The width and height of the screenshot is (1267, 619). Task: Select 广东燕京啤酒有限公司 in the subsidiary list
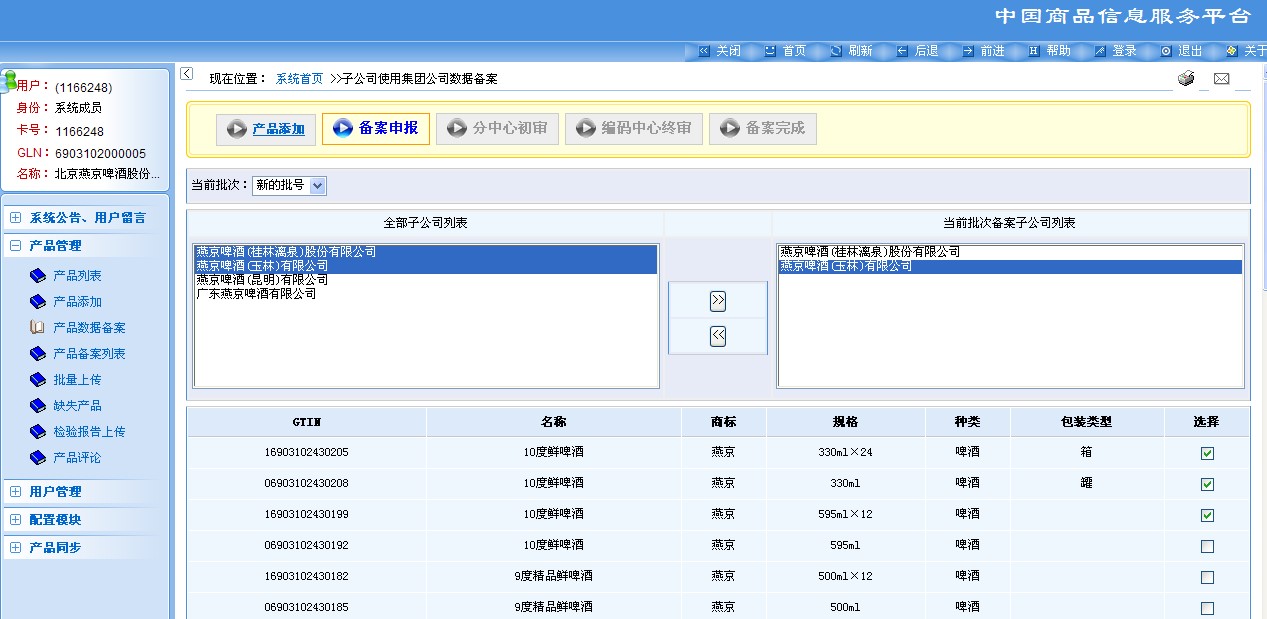click(x=257, y=294)
